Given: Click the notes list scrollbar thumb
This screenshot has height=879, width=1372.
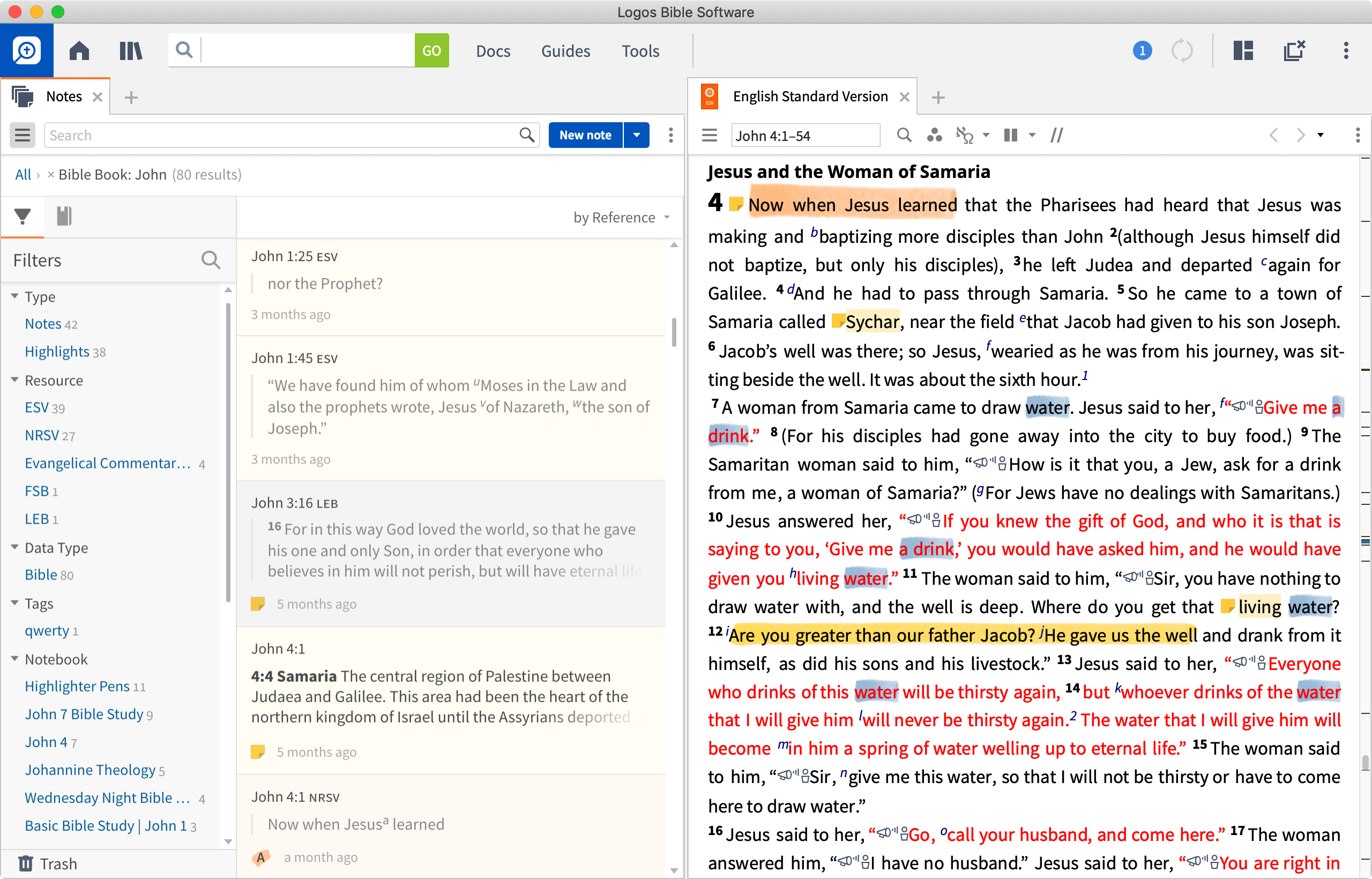Looking at the screenshot, I should click(674, 332).
